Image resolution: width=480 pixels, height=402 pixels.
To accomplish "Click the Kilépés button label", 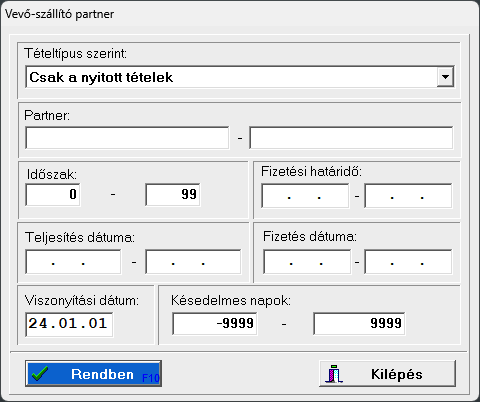I will 397,374.
